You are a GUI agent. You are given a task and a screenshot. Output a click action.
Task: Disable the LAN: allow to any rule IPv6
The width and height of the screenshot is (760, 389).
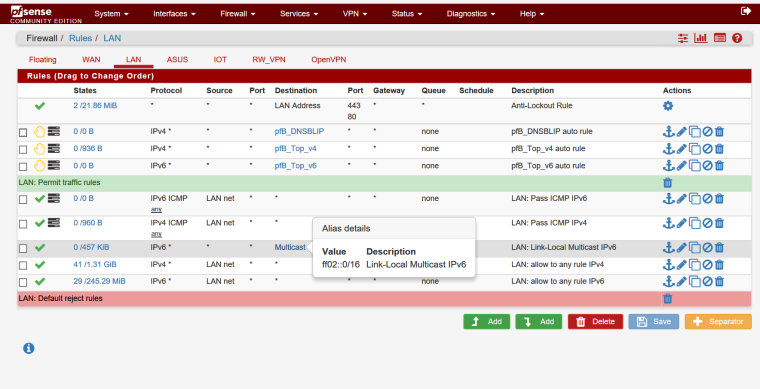click(x=707, y=281)
